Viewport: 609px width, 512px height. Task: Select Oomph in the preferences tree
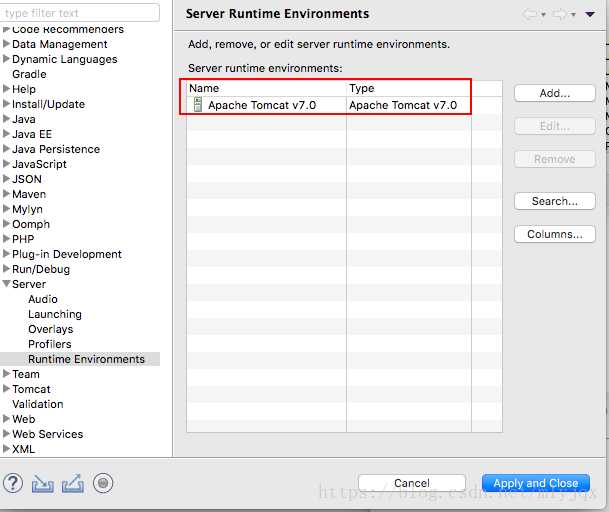pos(31,224)
